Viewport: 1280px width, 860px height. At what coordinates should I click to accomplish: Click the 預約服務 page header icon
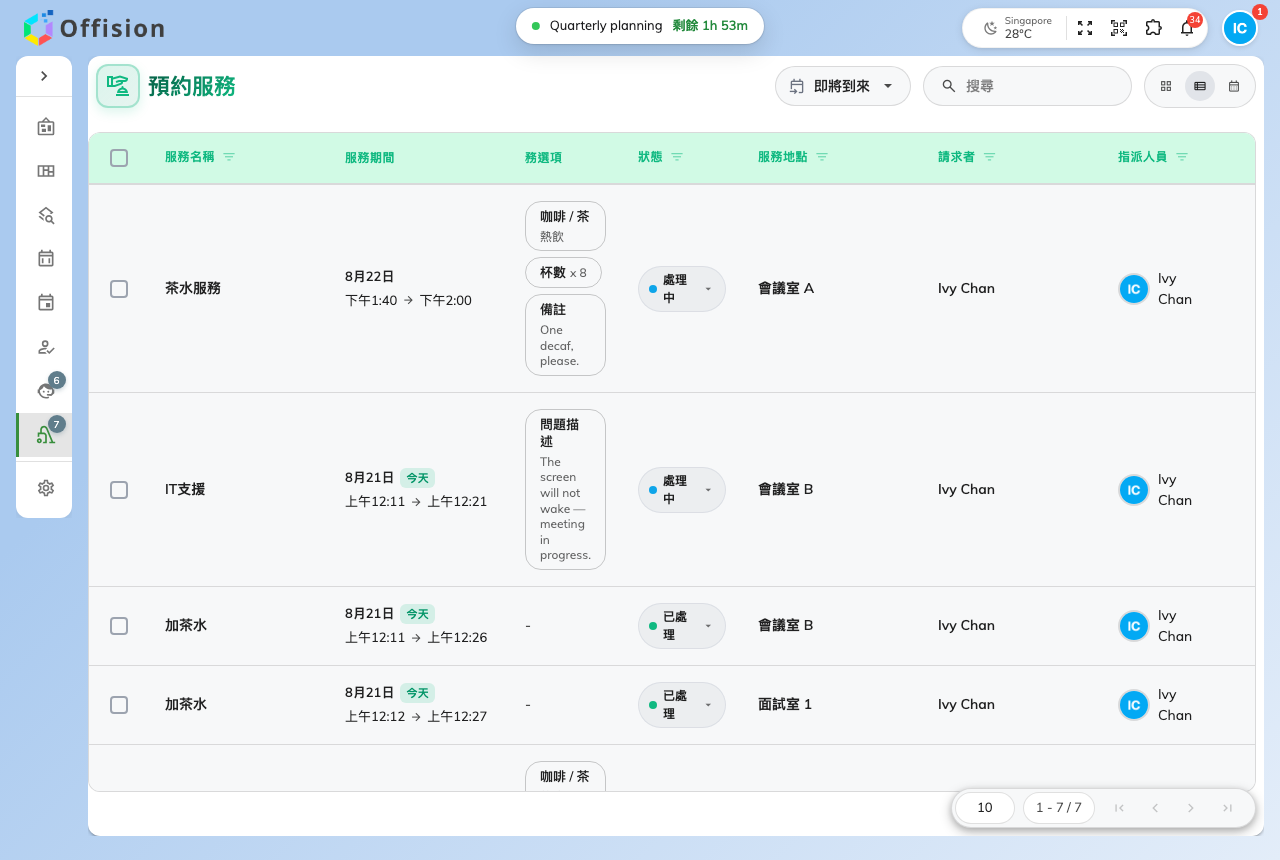pyautogui.click(x=118, y=86)
